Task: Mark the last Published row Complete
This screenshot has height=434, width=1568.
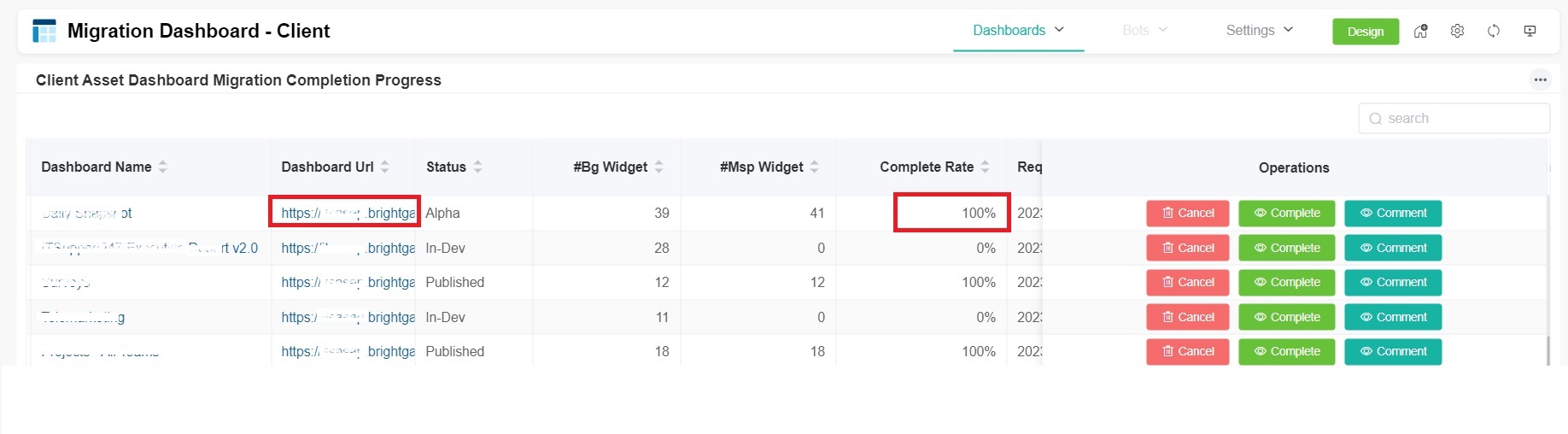Action: click(x=1286, y=352)
